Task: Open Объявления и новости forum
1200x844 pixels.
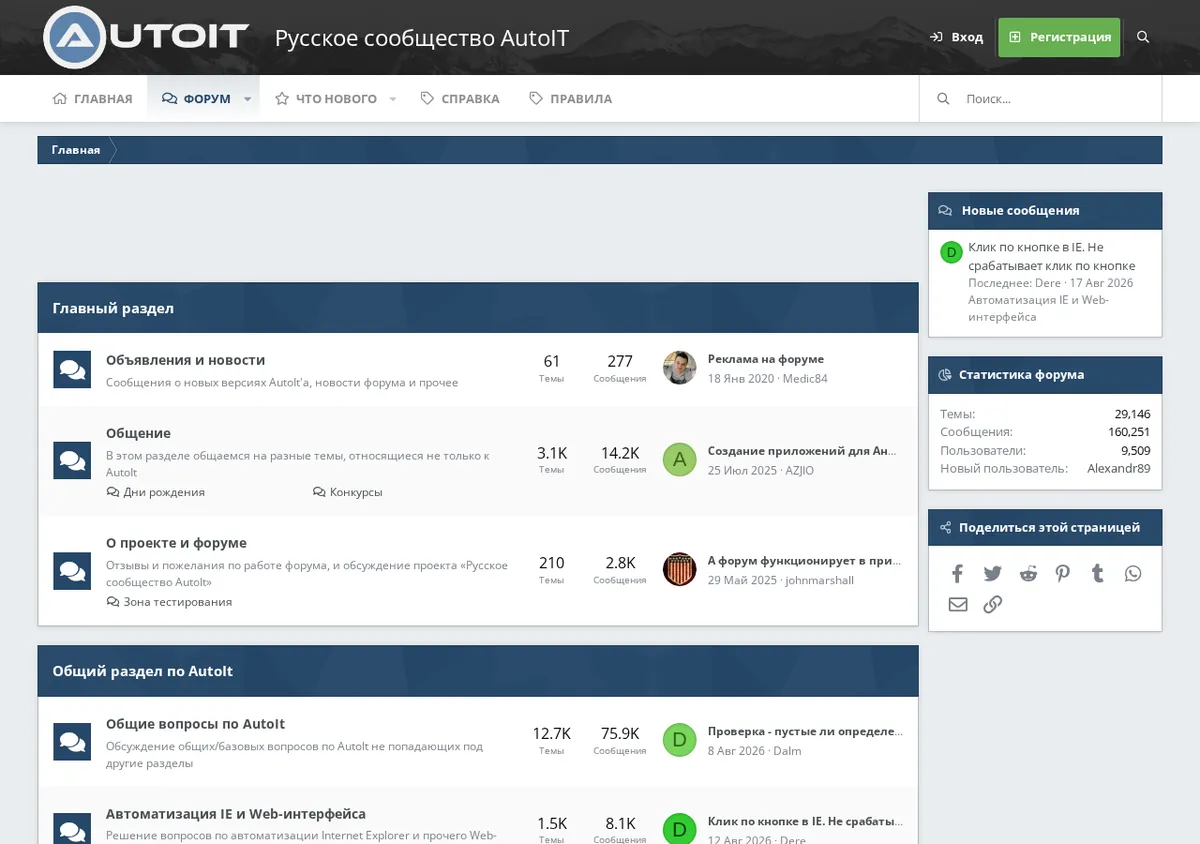Action: tap(185, 360)
